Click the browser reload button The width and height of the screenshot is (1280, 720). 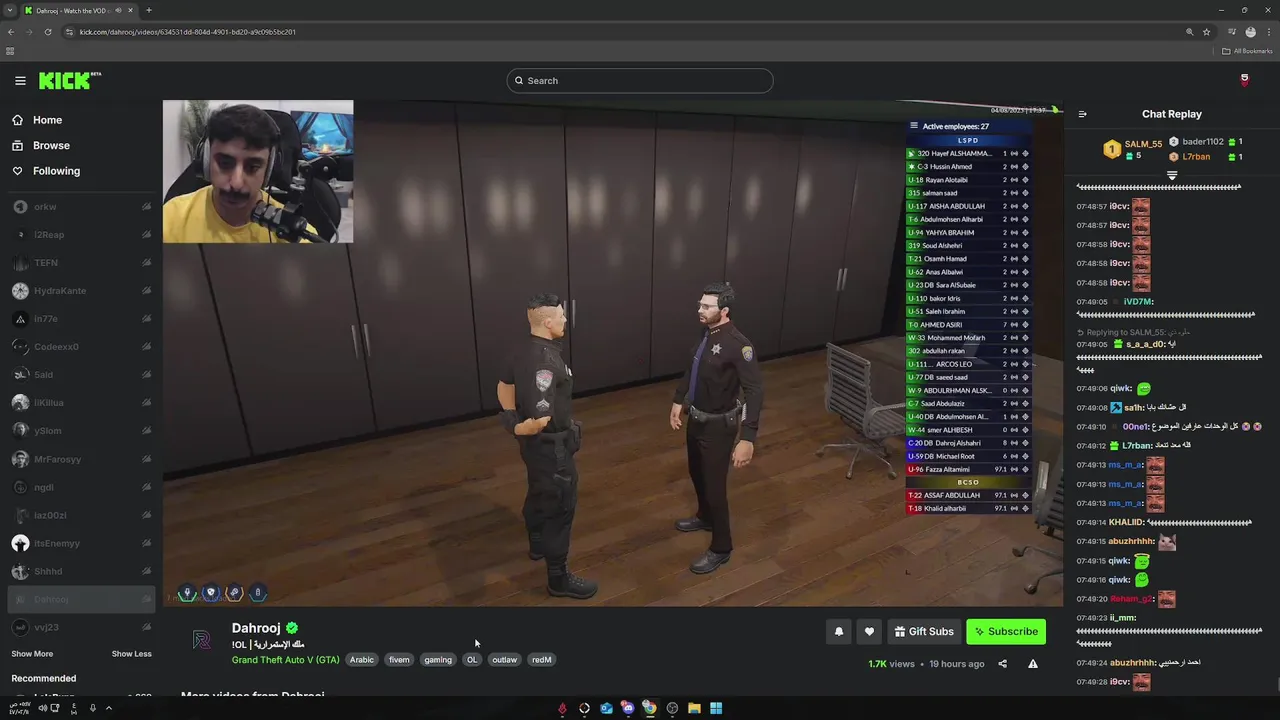[47, 32]
